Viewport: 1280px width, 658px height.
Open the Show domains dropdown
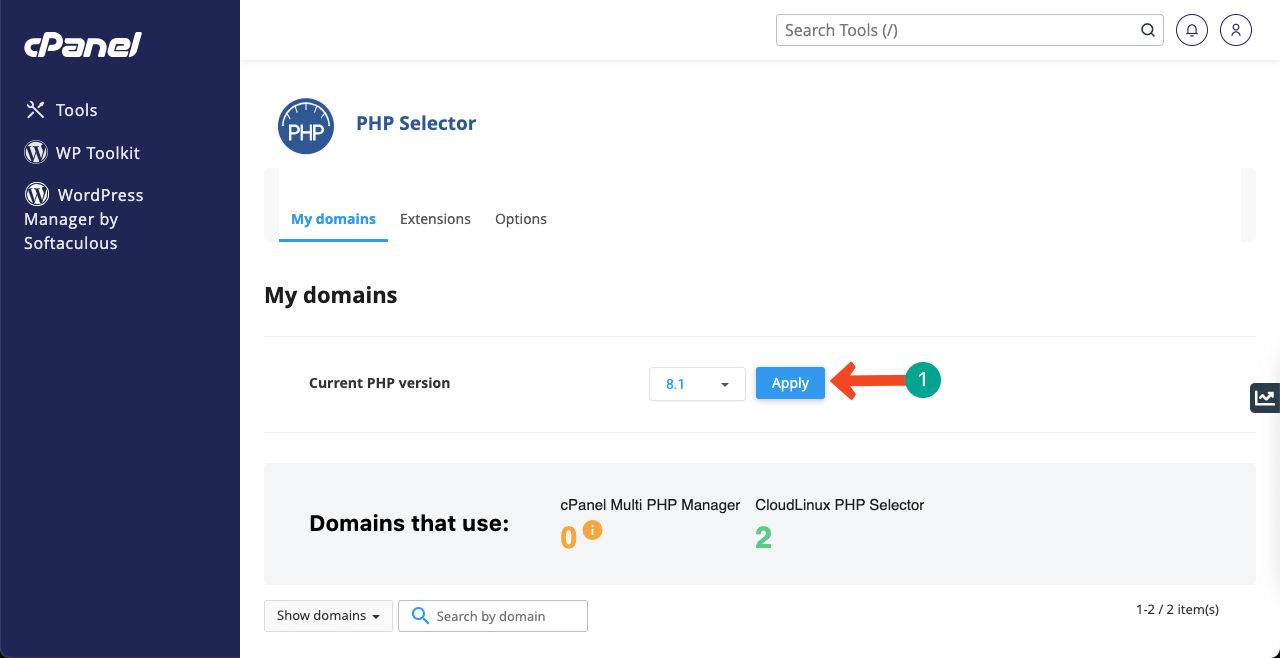[x=328, y=616]
